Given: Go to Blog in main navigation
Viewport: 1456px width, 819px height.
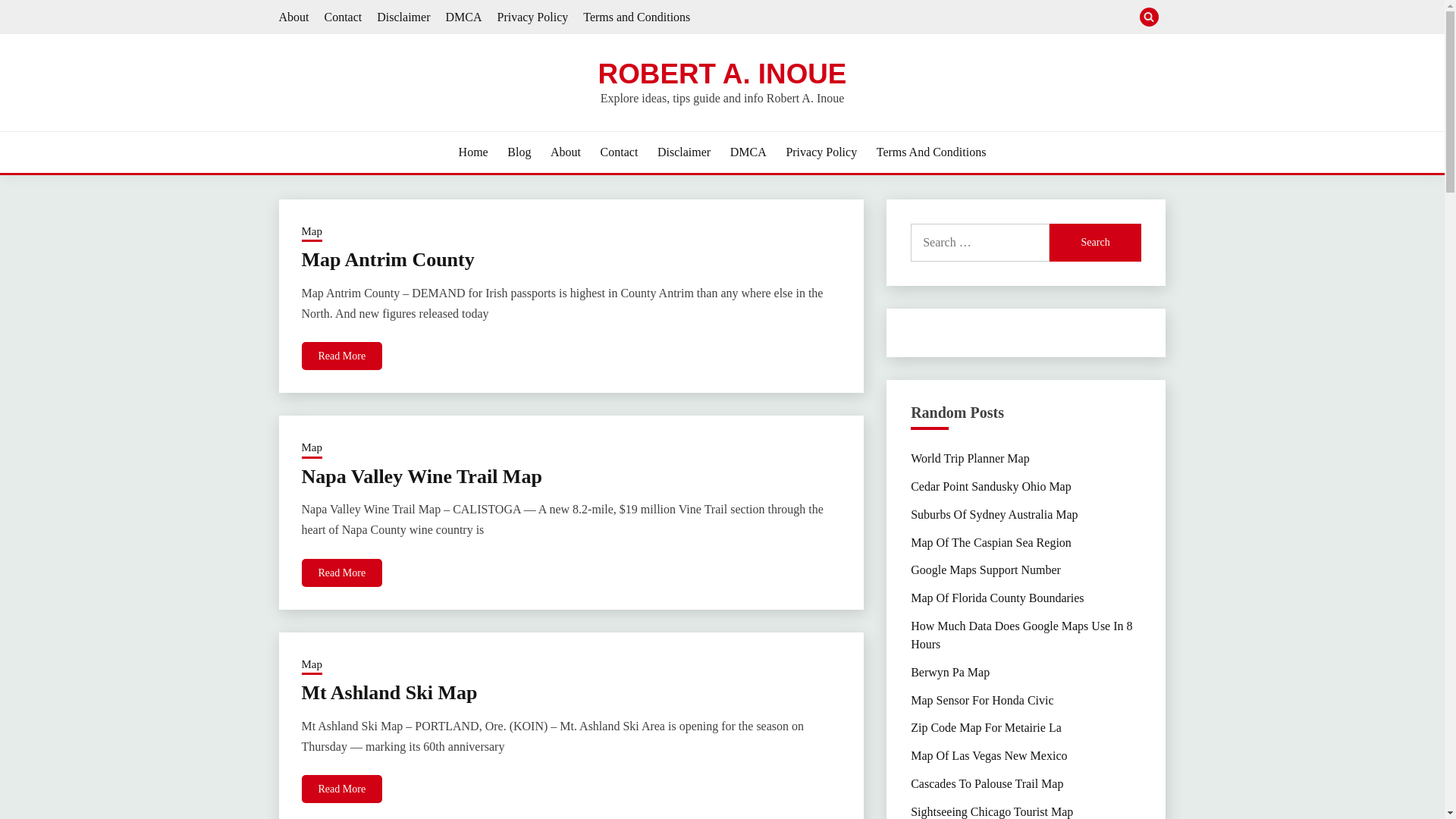Looking at the screenshot, I should [x=519, y=152].
